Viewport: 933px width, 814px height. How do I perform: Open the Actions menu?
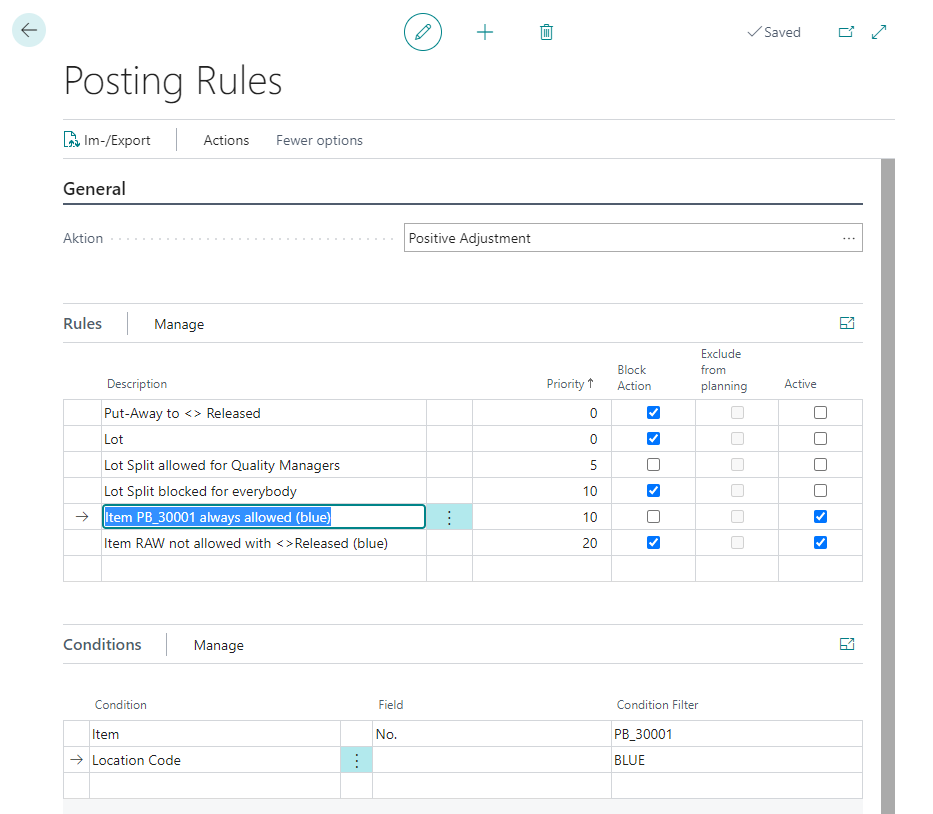point(226,140)
